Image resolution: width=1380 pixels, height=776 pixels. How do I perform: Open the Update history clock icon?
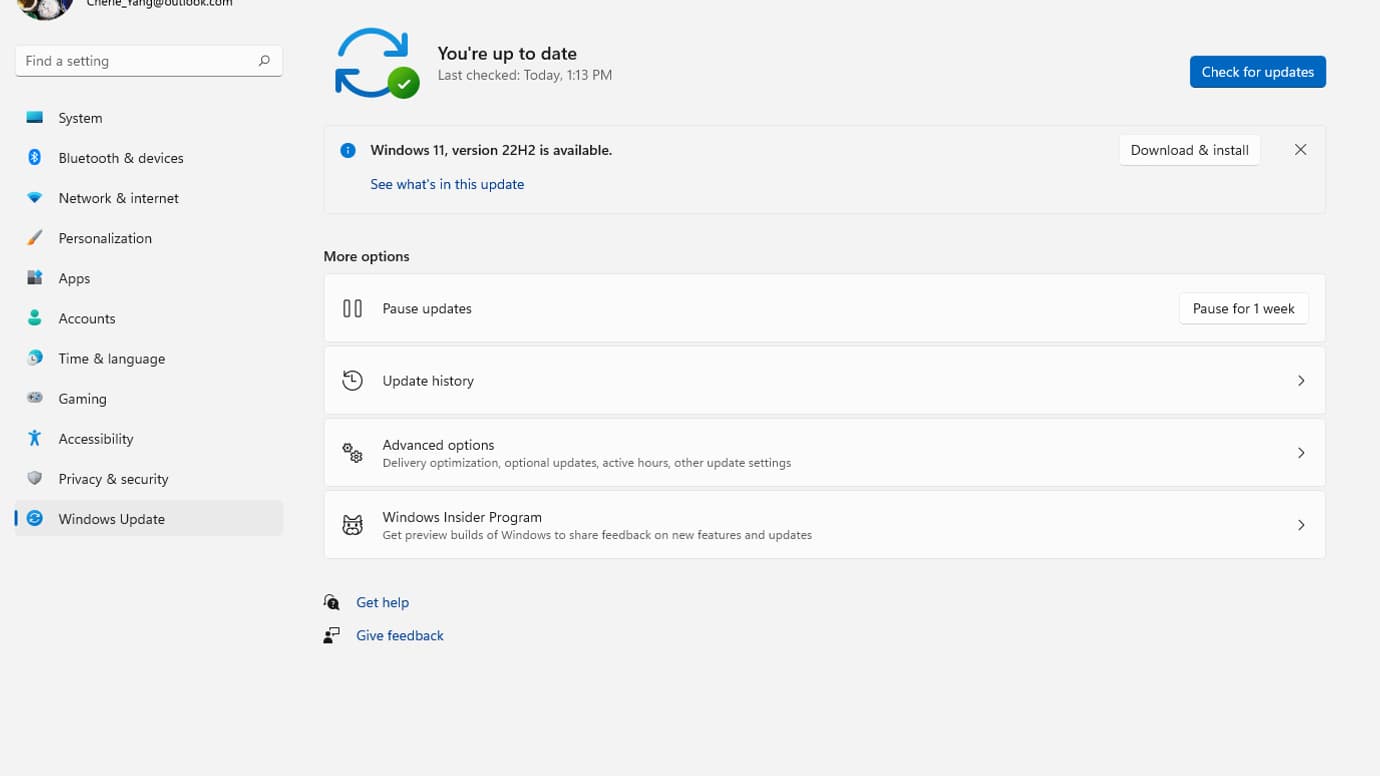[352, 380]
